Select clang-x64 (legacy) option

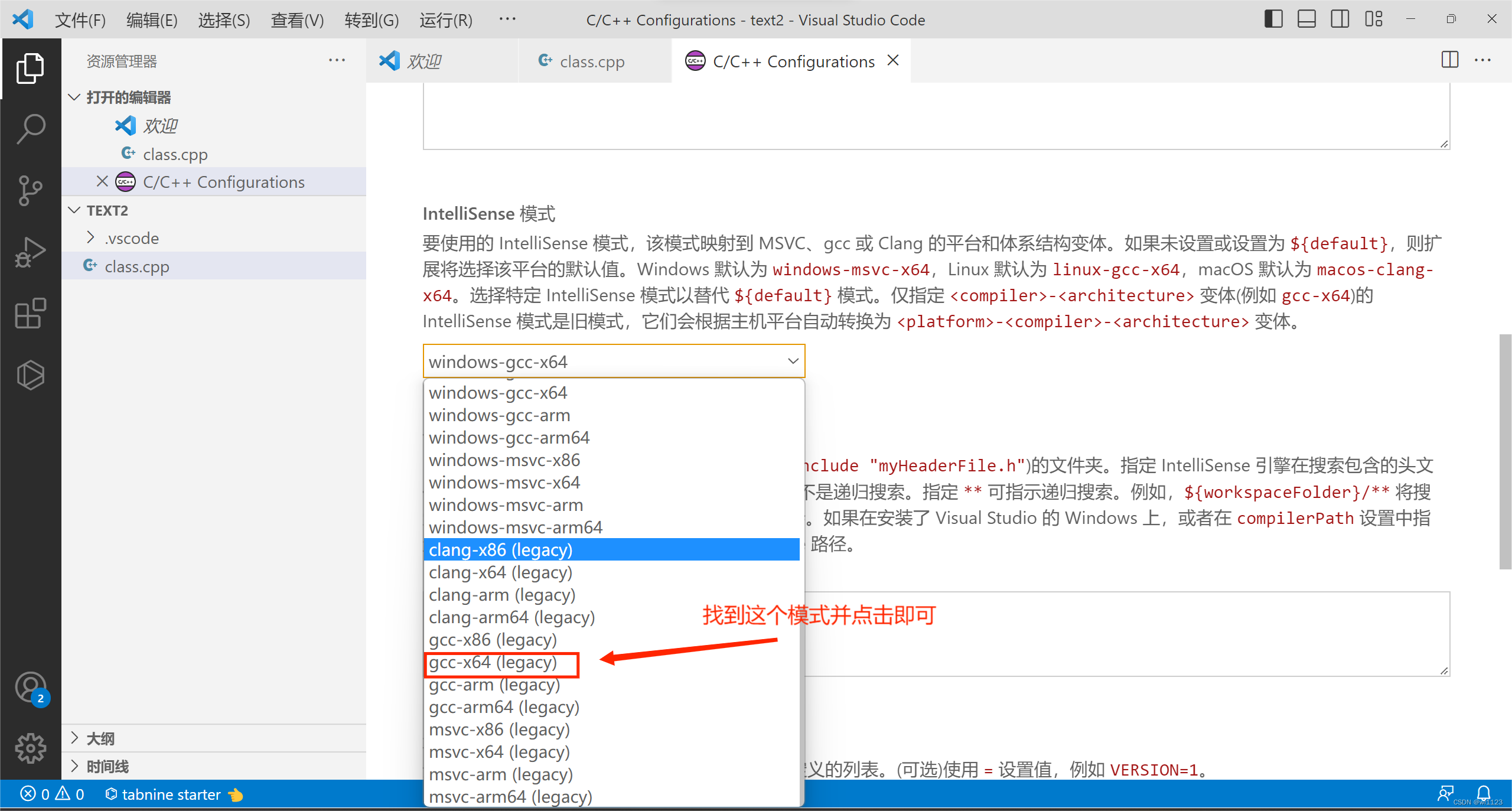point(612,572)
